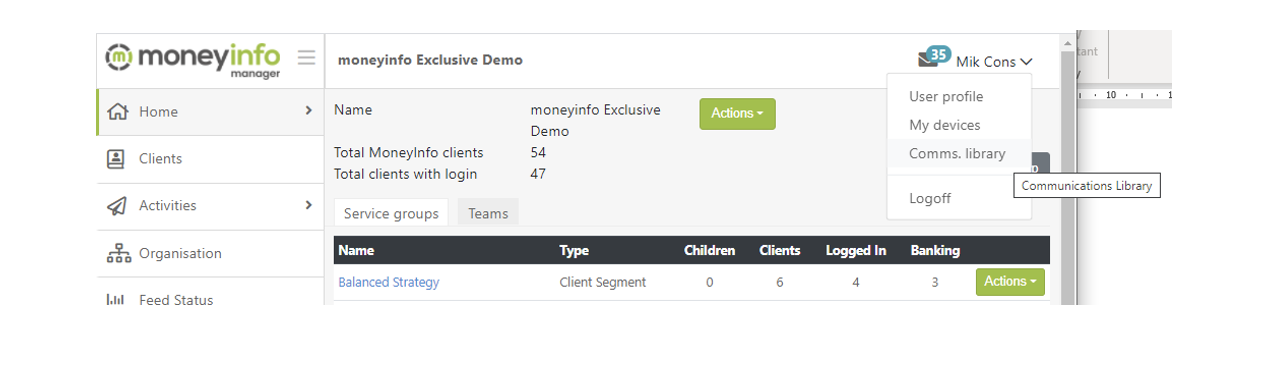The image size is (1284, 370).
Task: Click the Banking column header
Action: (935, 250)
